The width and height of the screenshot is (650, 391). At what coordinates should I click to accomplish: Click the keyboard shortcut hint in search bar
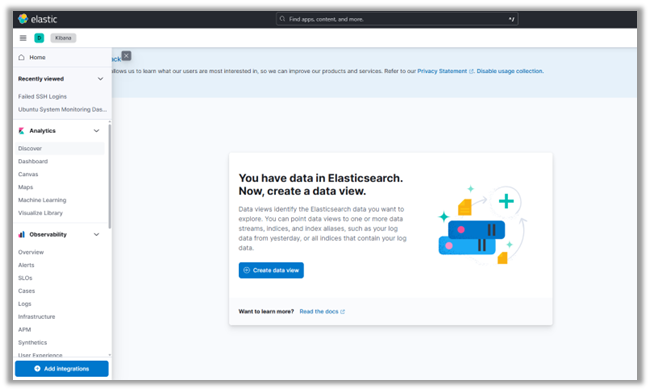coord(511,19)
